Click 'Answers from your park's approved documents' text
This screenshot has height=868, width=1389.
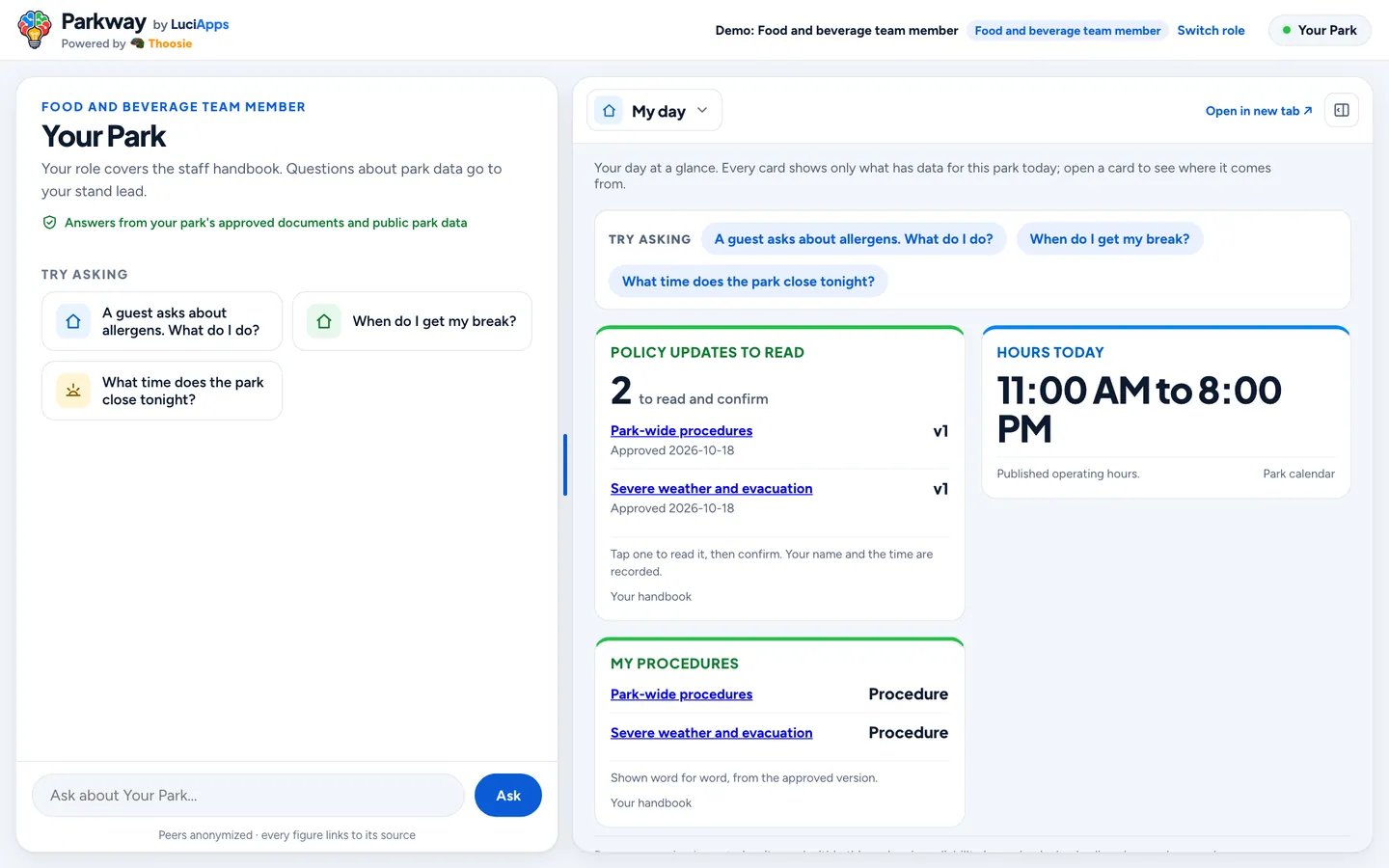pos(265,223)
